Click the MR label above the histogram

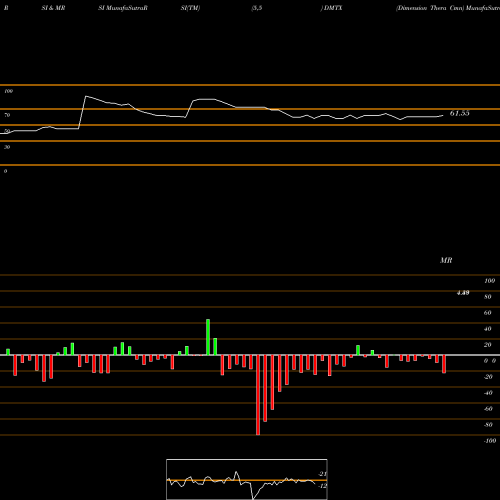point(446,260)
